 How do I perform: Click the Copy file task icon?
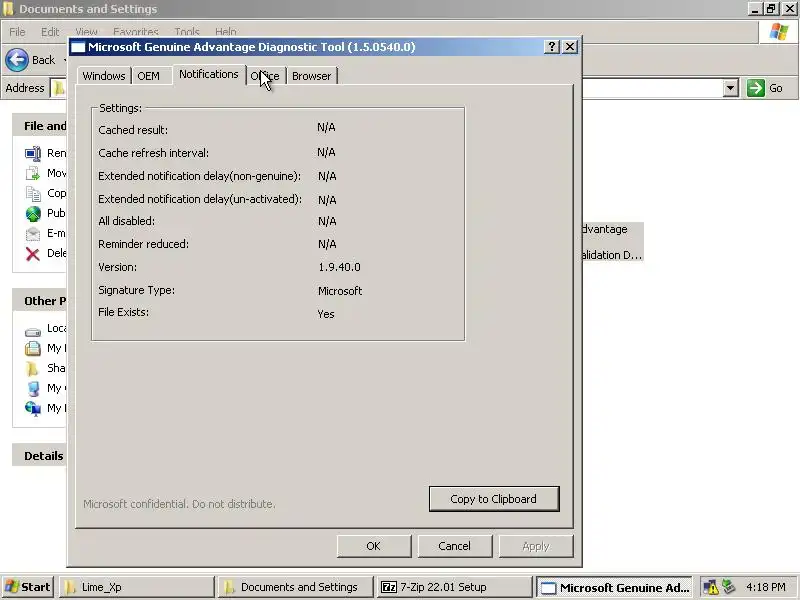[33, 194]
